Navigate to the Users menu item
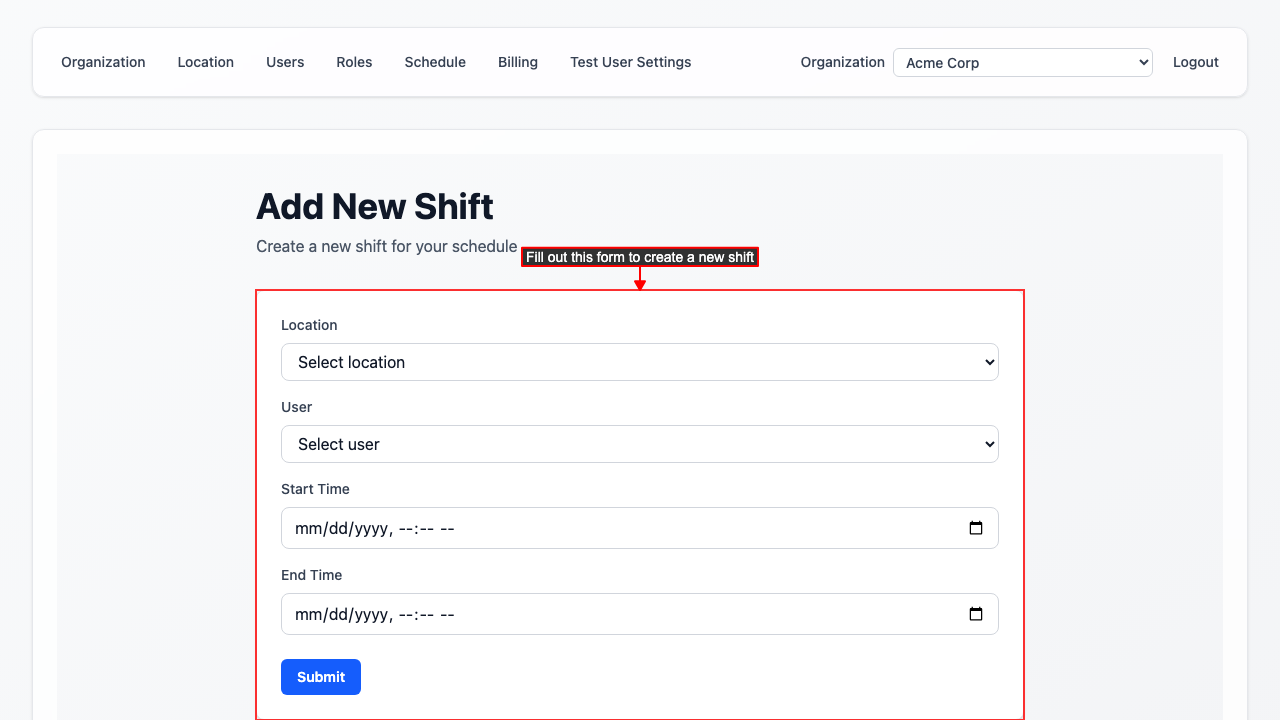This screenshot has height=720, width=1280. pos(285,62)
